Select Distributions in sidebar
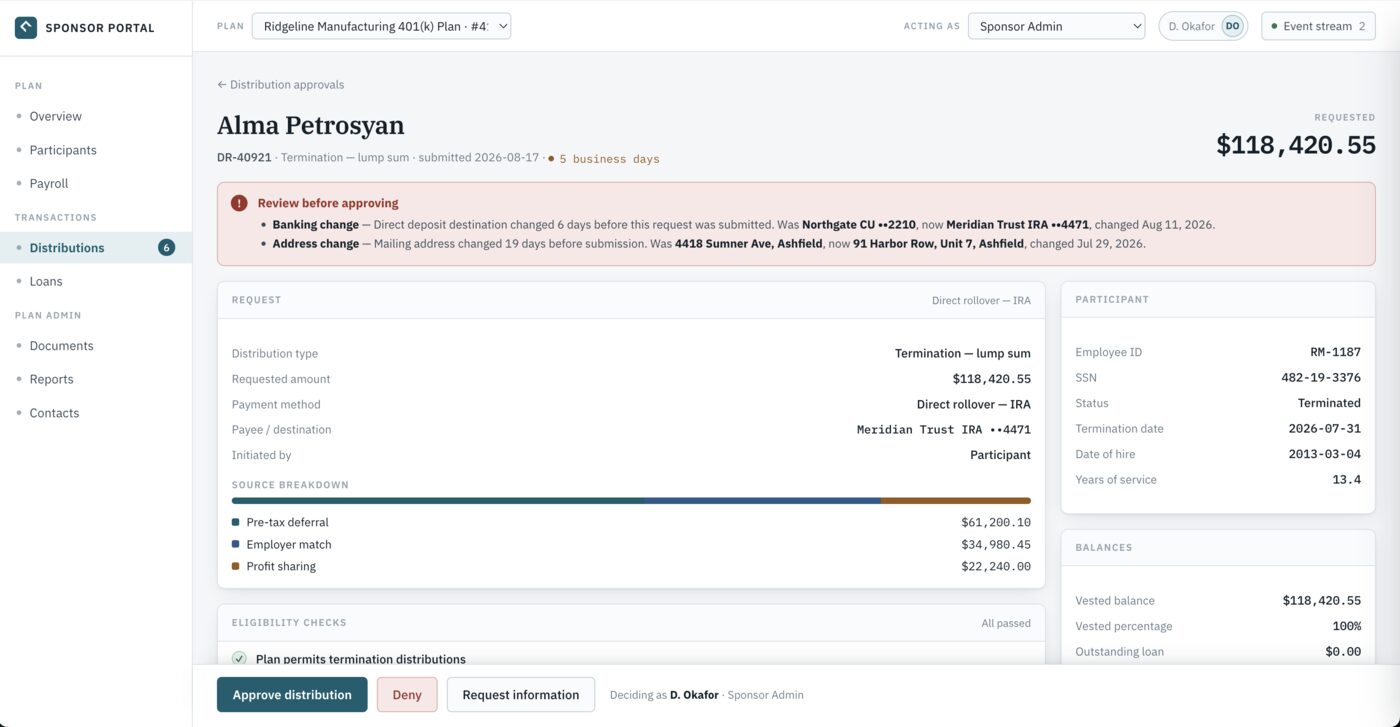The height and width of the screenshot is (727, 1400). (x=96, y=247)
